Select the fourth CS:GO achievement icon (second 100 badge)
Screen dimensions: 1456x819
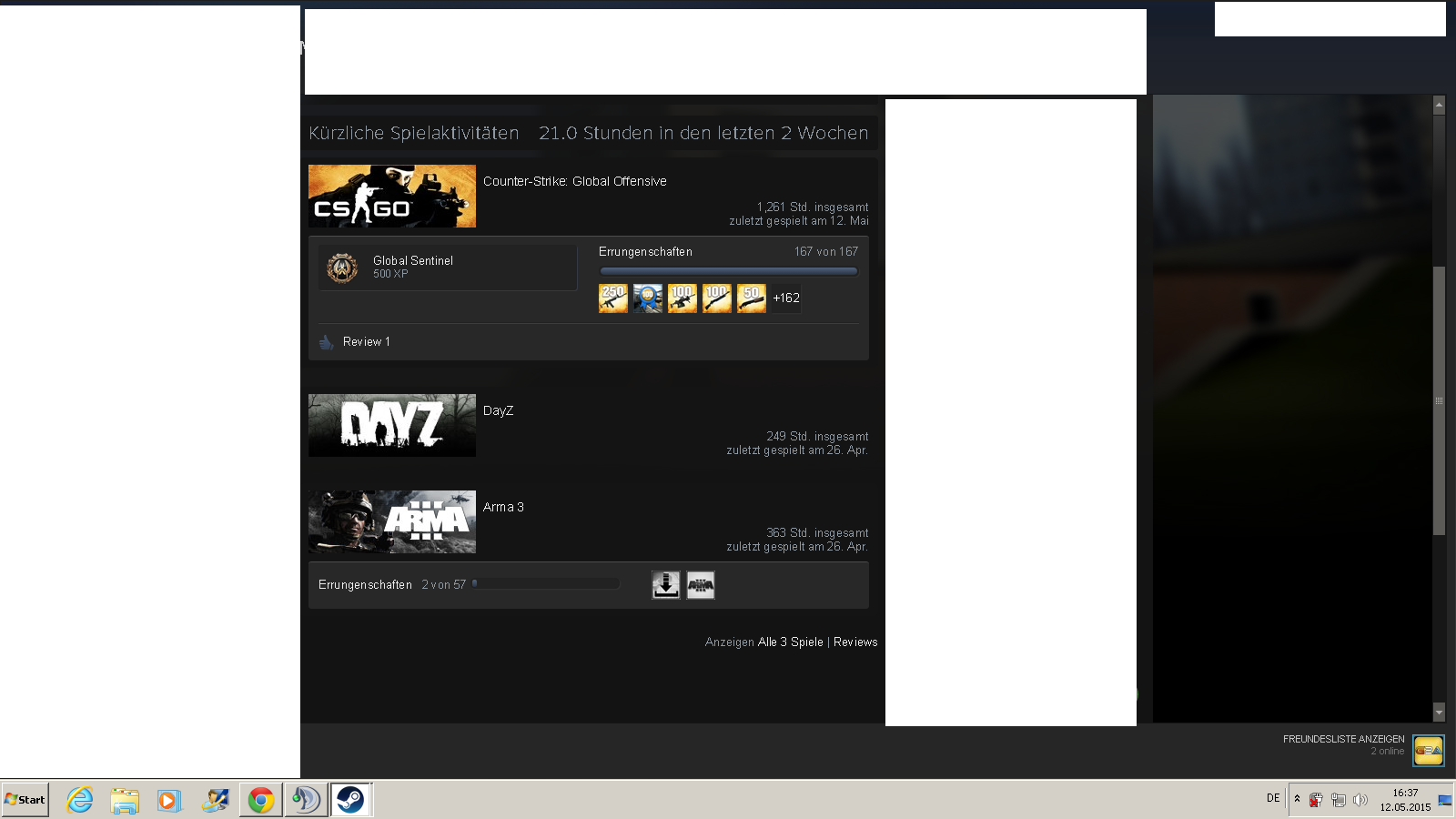717,298
